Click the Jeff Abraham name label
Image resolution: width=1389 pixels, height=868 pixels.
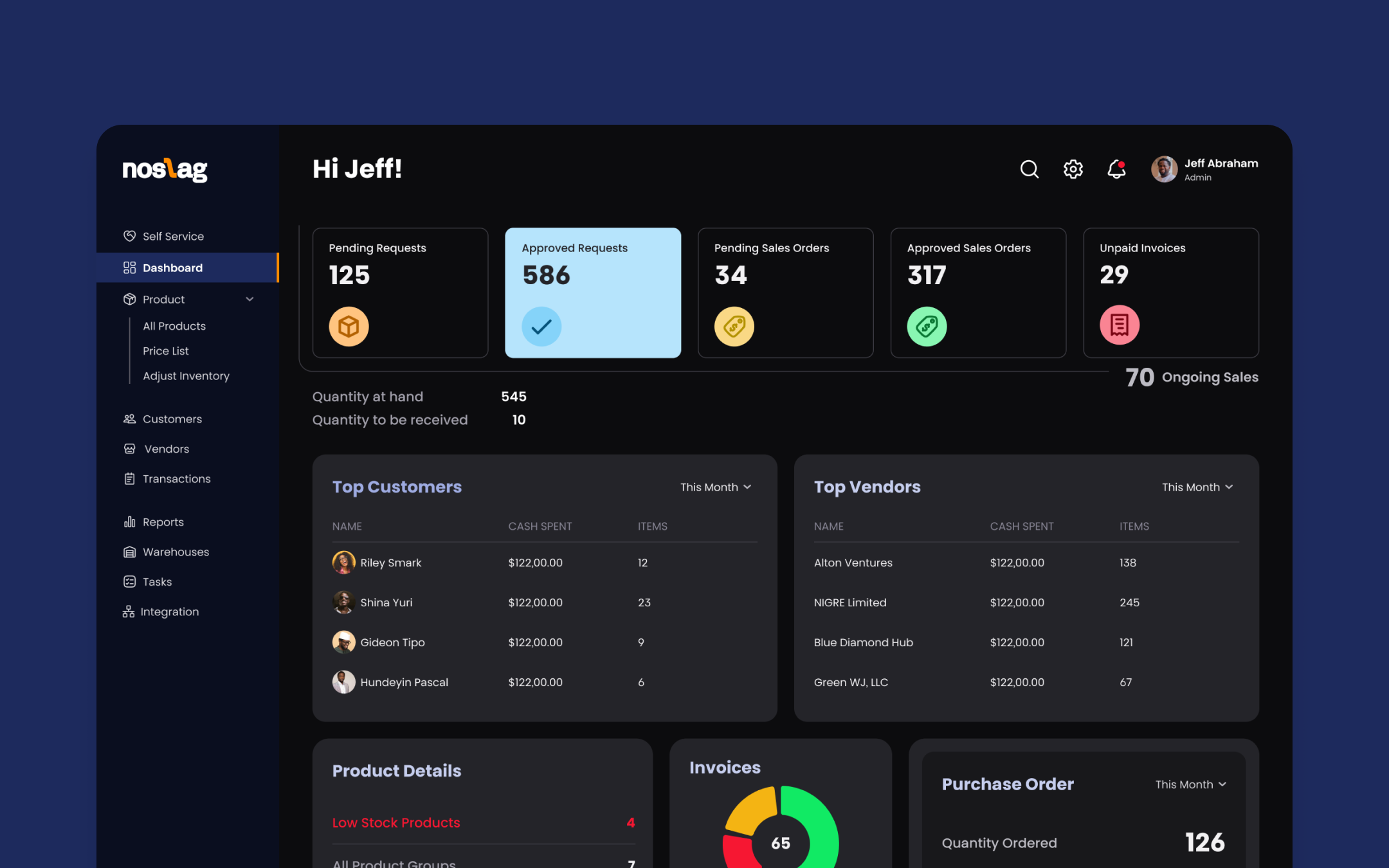point(1221,163)
